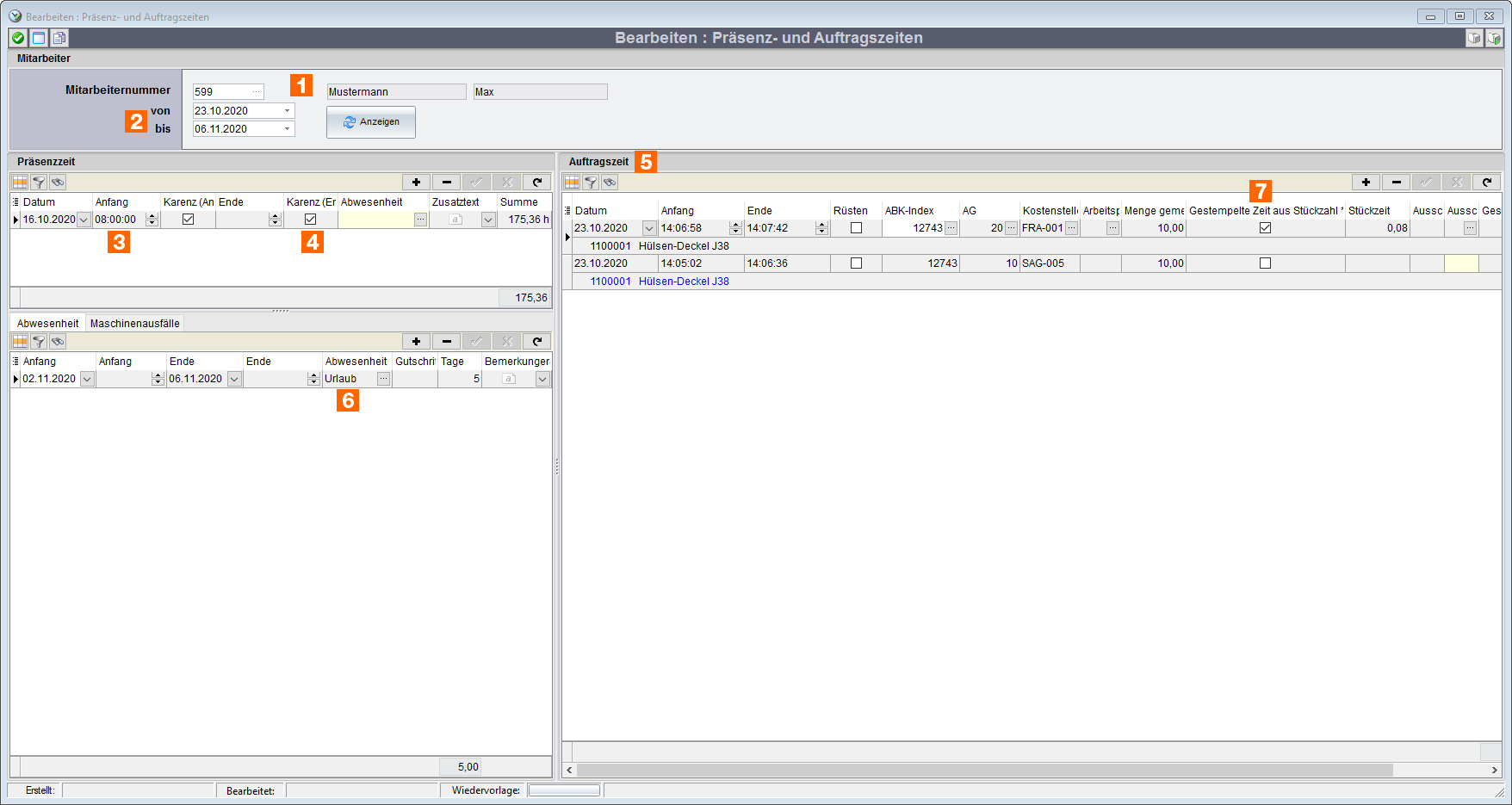Viewport: 1512px width, 805px height.
Task: Click the blue window icon in top toolbar
Action: click(39, 38)
